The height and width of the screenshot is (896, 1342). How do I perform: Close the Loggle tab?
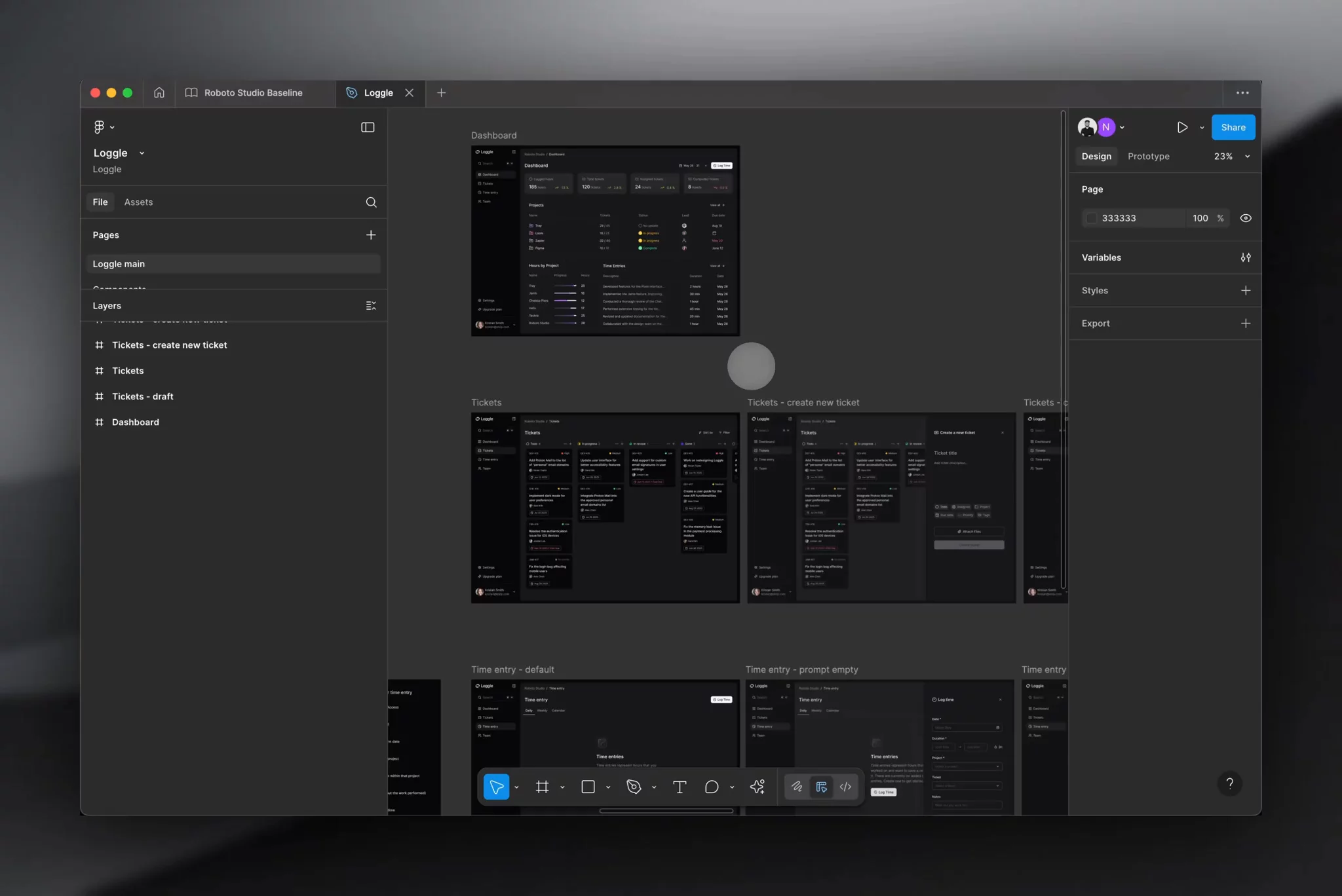[410, 93]
